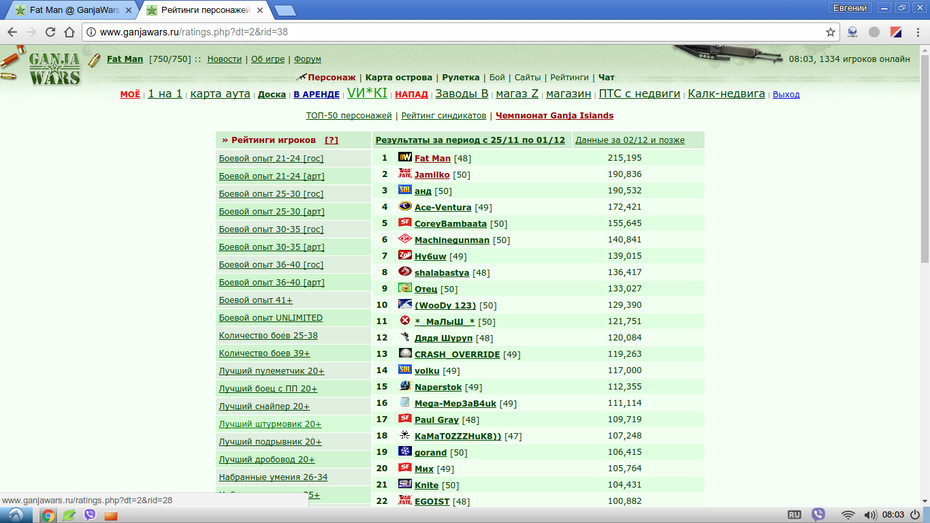Open НАПАД shortcut link
This screenshot has width=930, height=523.
click(x=411, y=94)
